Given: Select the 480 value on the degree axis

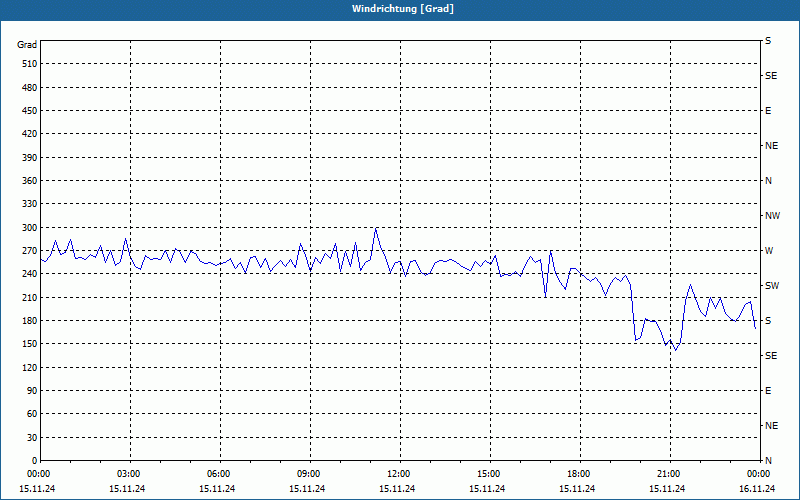Looking at the screenshot, I should click(x=30, y=87).
